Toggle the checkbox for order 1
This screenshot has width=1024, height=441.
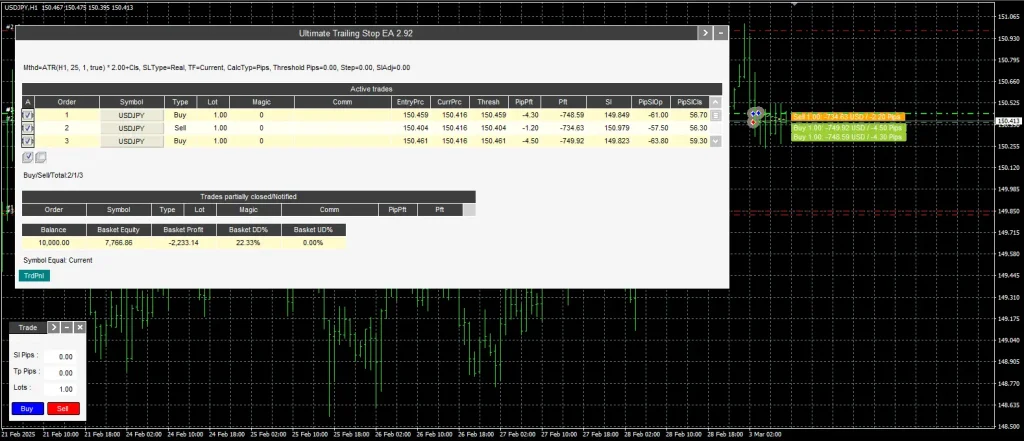(x=27, y=115)
